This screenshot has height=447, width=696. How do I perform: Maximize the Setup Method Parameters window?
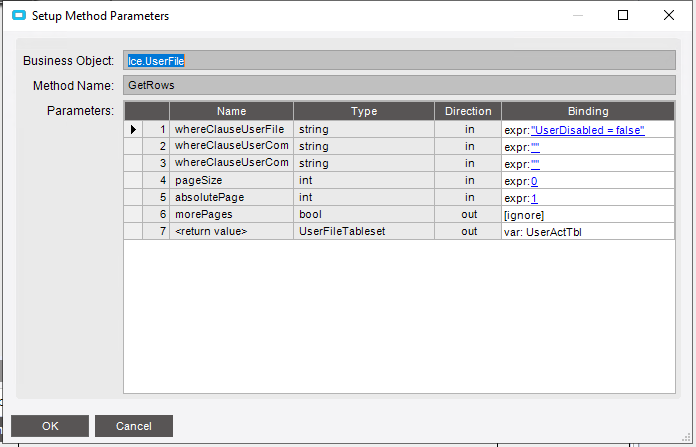click(x=623, y=16)
